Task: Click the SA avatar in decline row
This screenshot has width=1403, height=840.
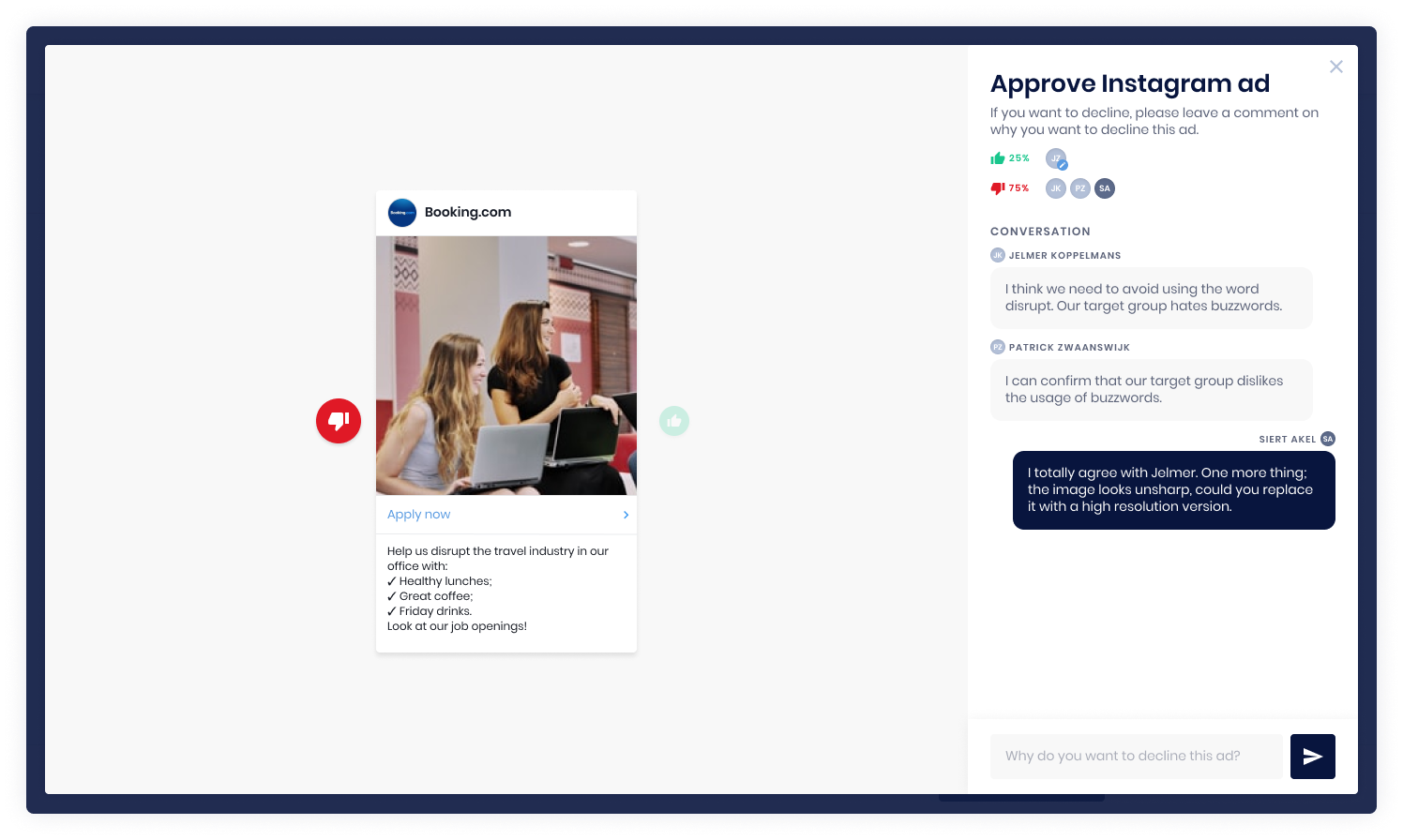Action: tap(1105, 188)
